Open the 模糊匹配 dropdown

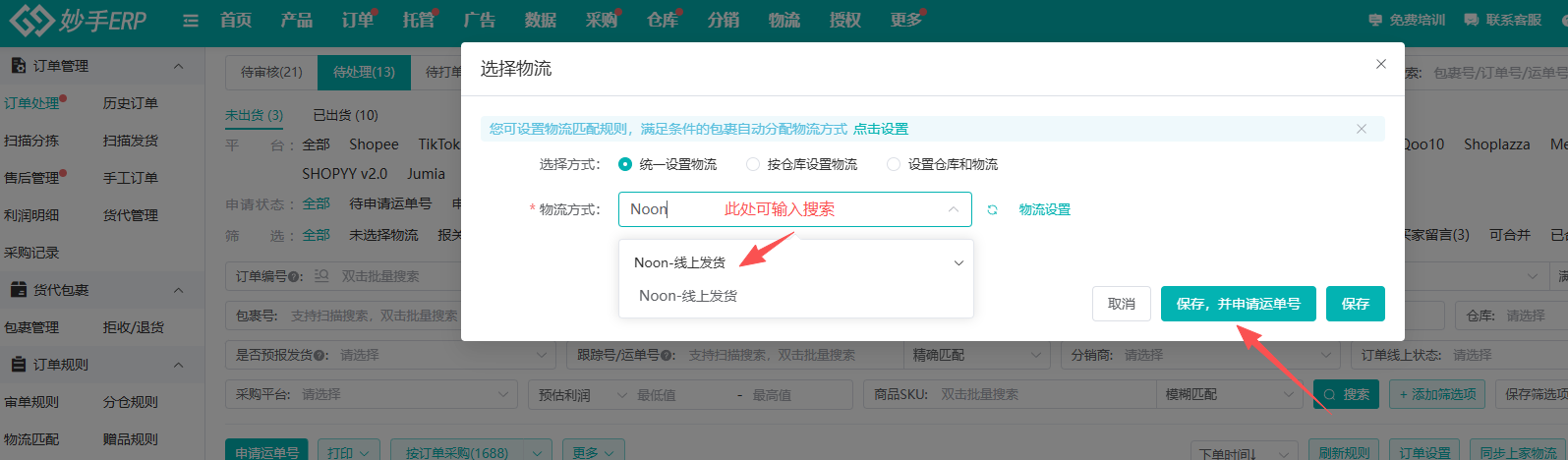point(1230,394)
